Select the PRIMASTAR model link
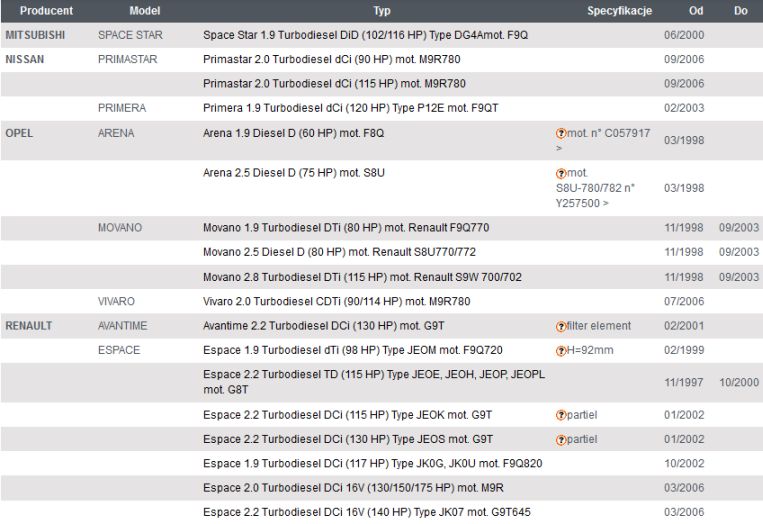763x524 pixels. point(127,59)
